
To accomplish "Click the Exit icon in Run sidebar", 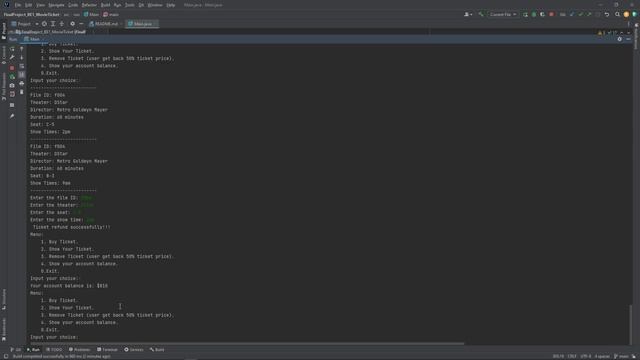I will [x=12, y=94].
